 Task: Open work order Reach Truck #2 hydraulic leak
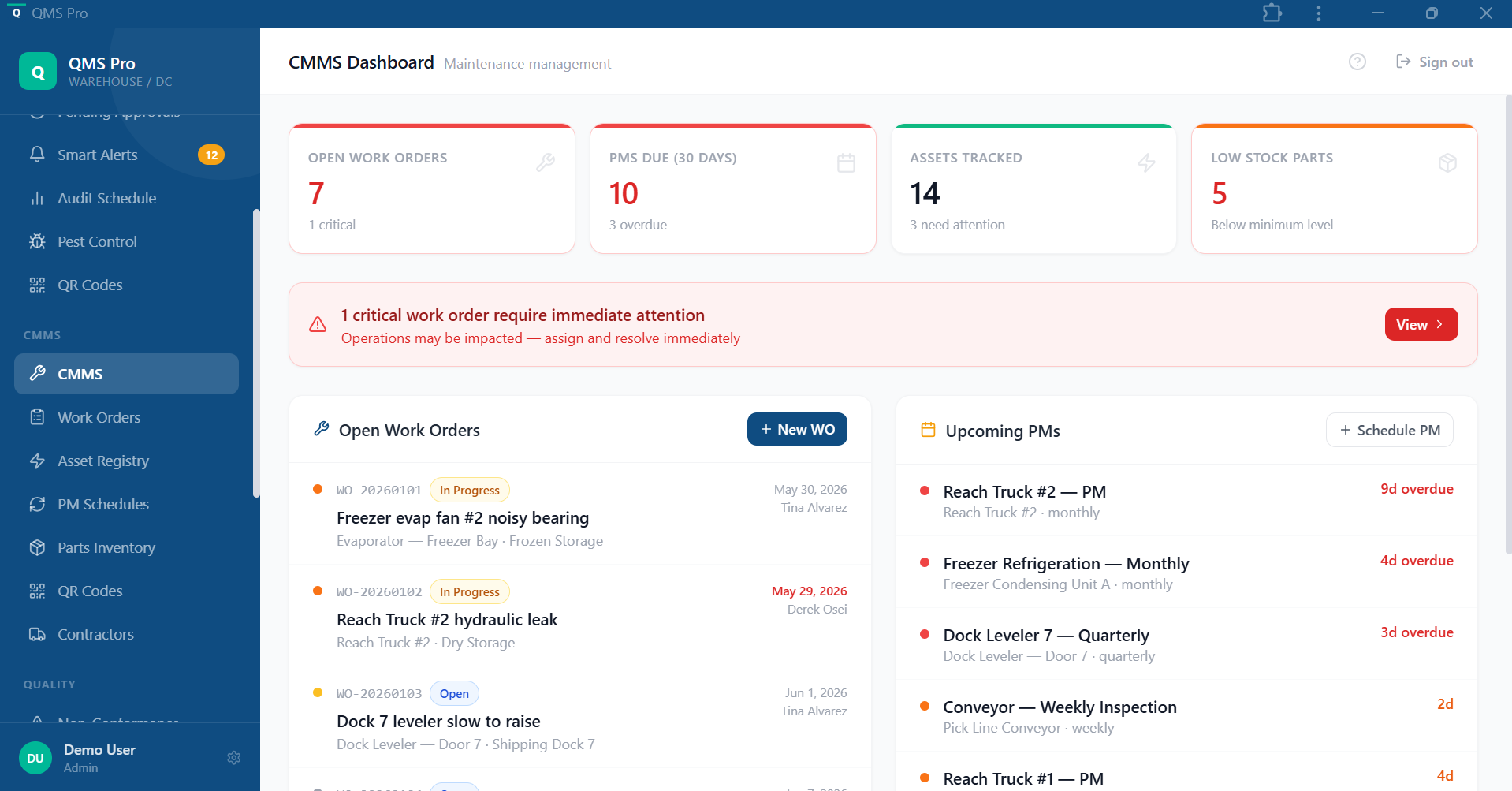click(x=580, y=616)
